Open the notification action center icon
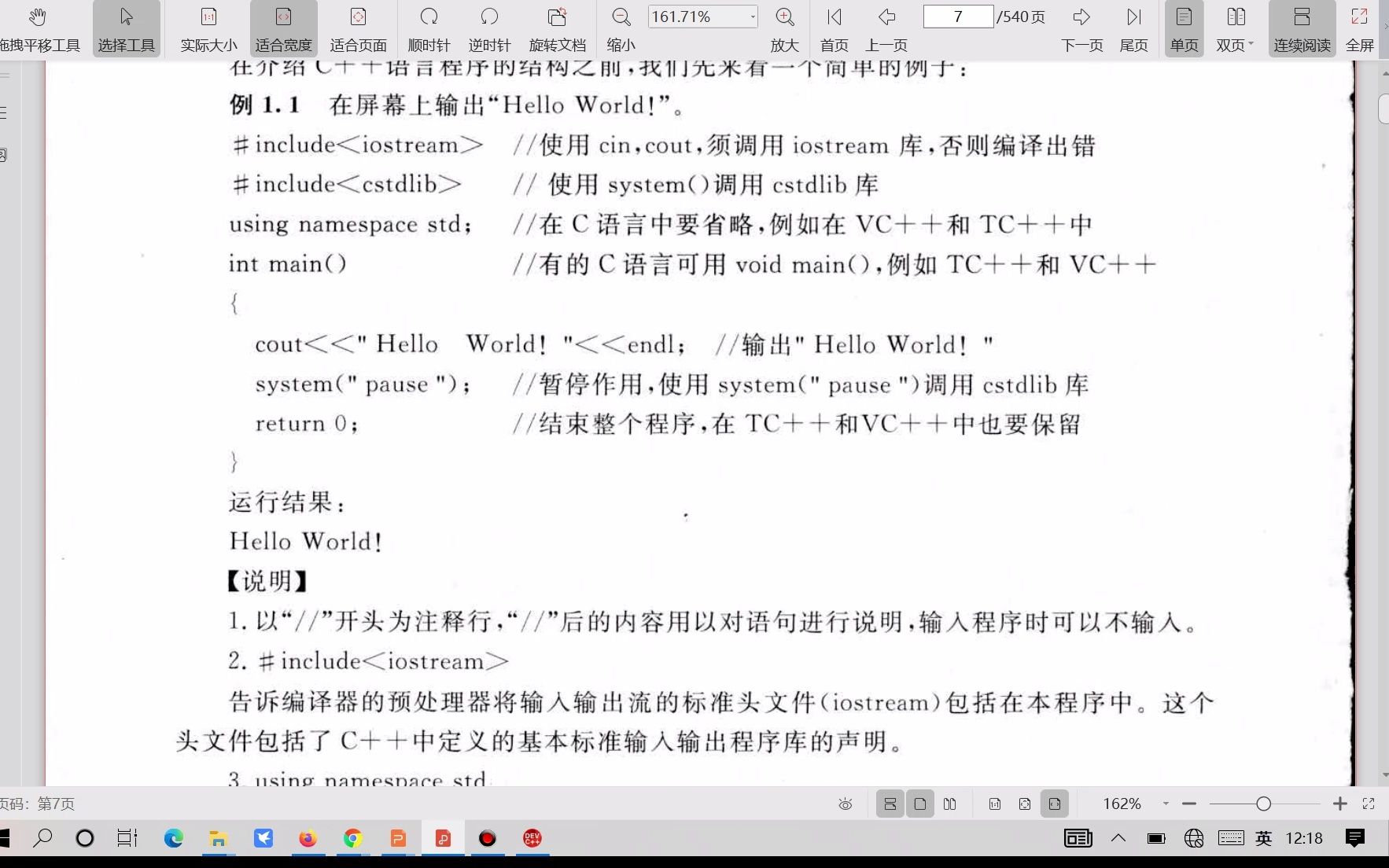 (x=1354, y=838)
